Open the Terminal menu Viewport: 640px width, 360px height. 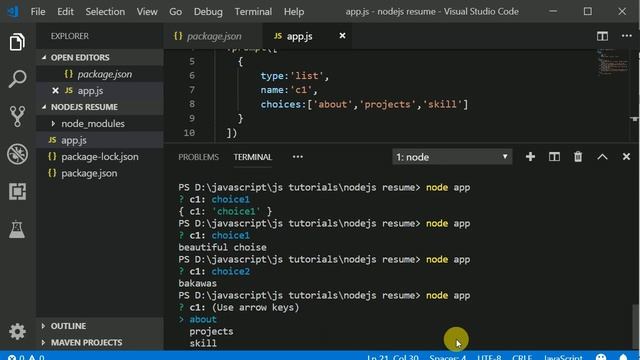coord(253,12)
